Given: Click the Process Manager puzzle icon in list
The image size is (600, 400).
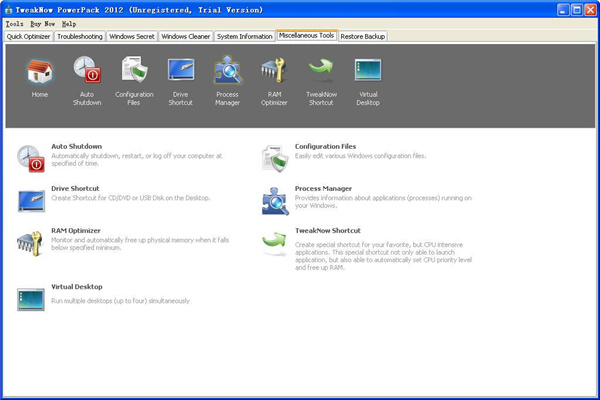Looking at the screenshot, I should pyautogui.click(x=275, y=201).
